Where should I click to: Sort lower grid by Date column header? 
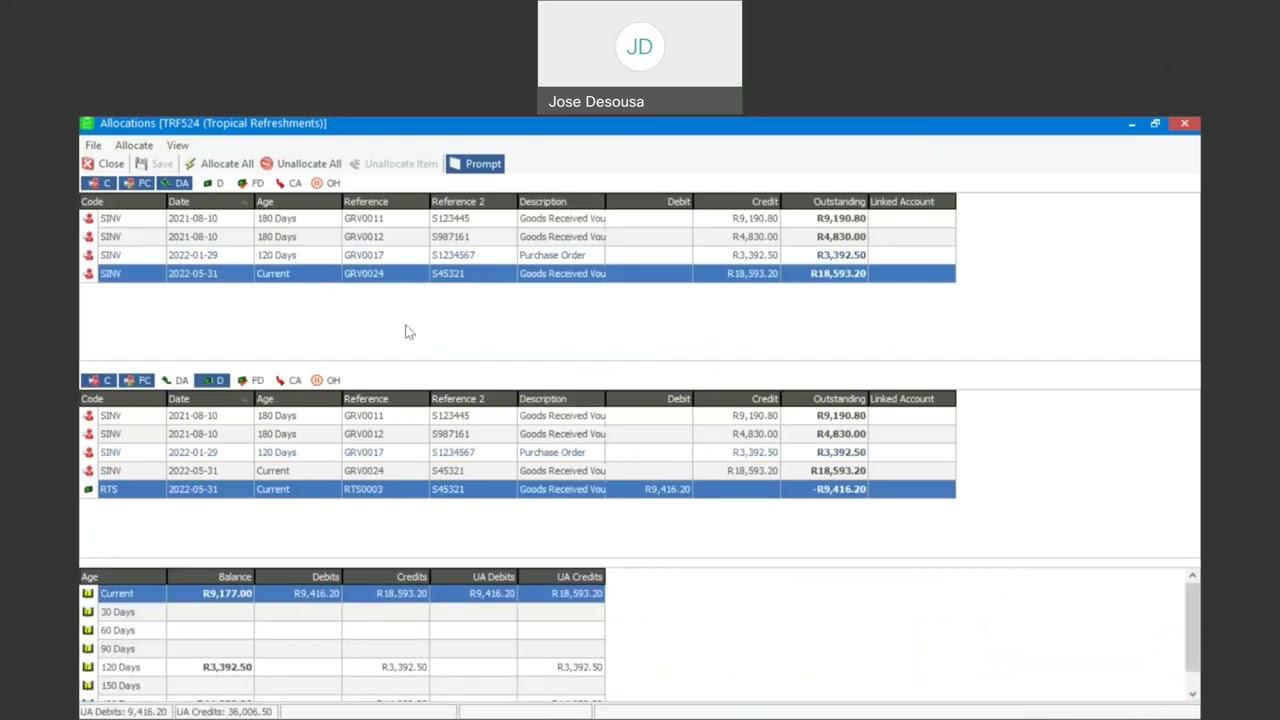point(210,399)
